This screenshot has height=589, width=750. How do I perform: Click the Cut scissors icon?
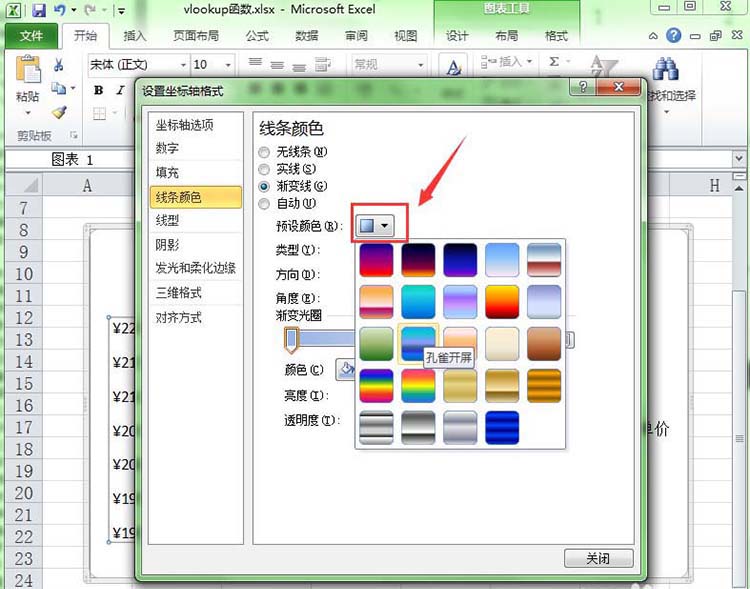tap(59, 65)
